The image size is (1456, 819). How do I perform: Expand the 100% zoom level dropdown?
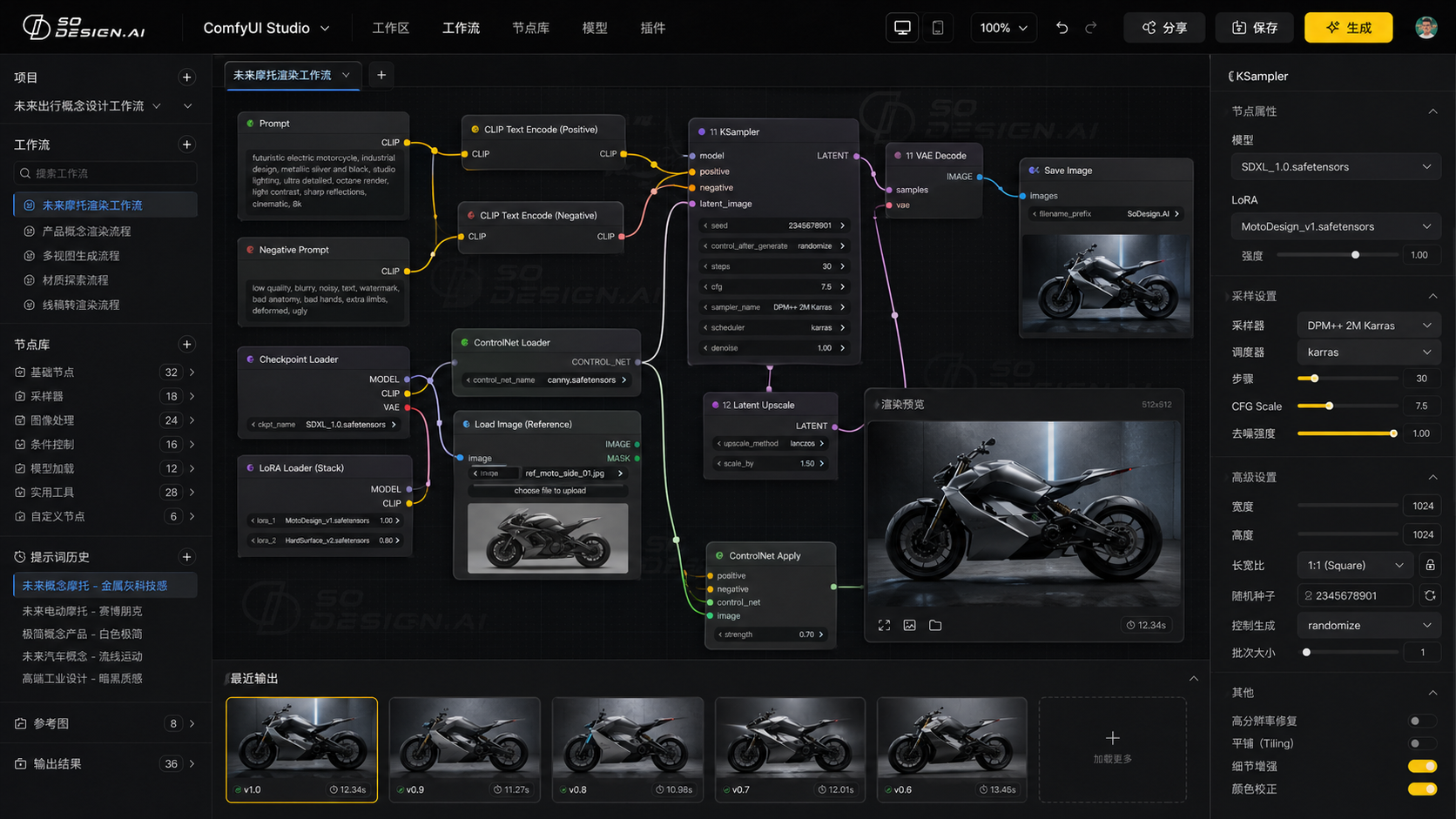[1003, 28]
